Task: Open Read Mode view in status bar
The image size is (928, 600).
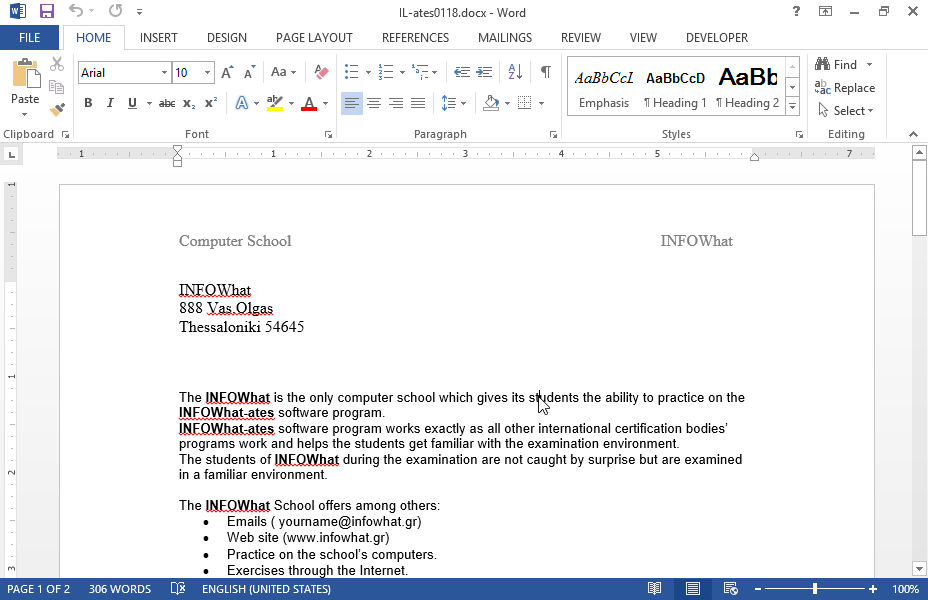Action: (654, 589)
